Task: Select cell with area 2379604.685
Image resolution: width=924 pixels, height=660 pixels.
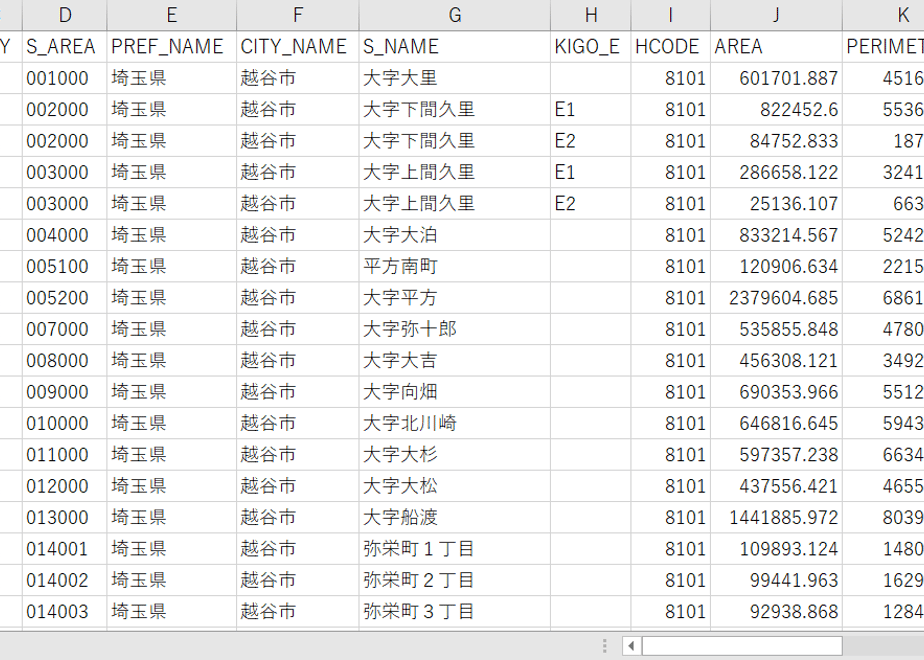Action: click(x=776, y=298)
